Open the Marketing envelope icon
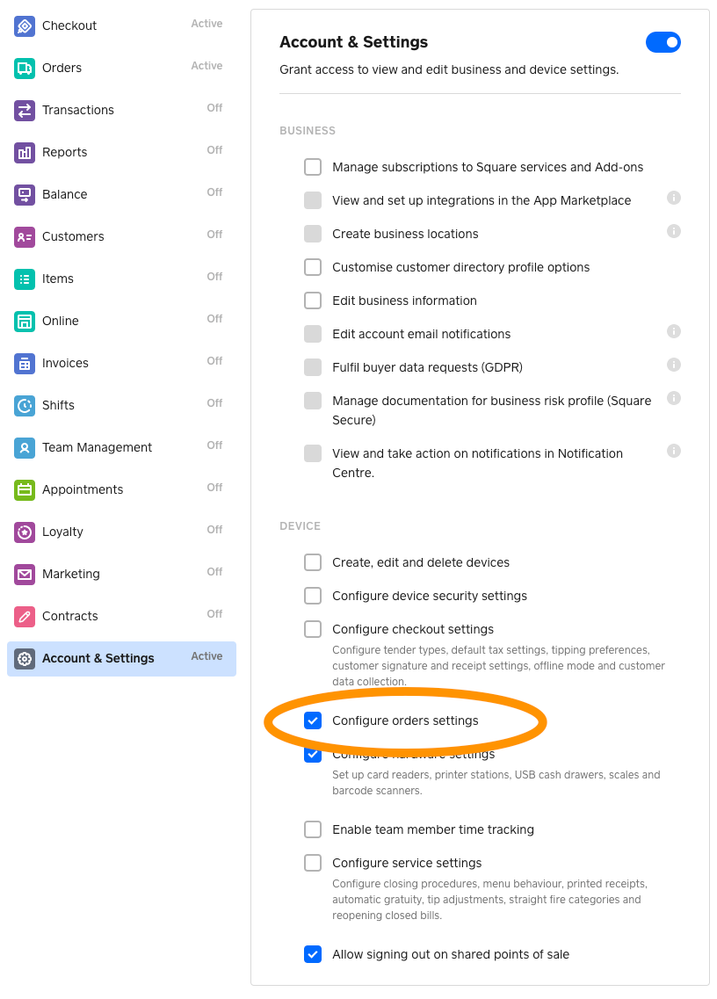Viewport: 717px width, 999px height. point(25,574)
